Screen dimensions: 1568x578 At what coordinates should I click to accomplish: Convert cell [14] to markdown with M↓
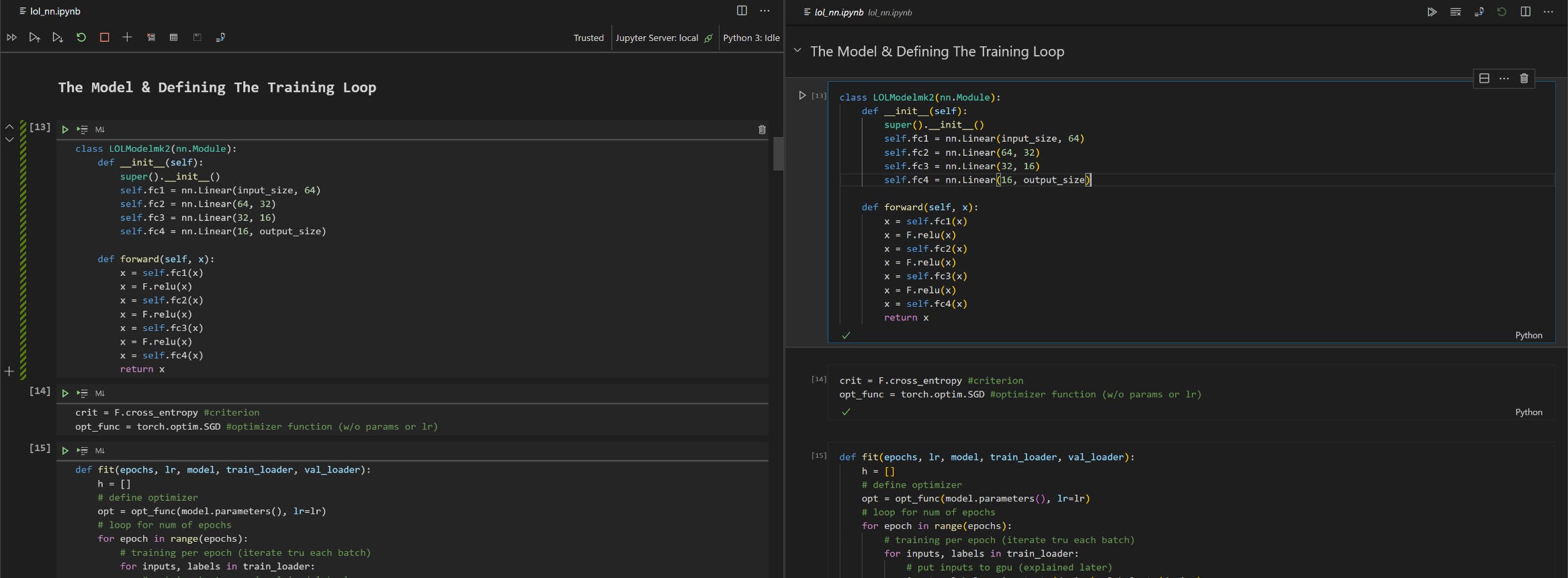coord(99,393)
